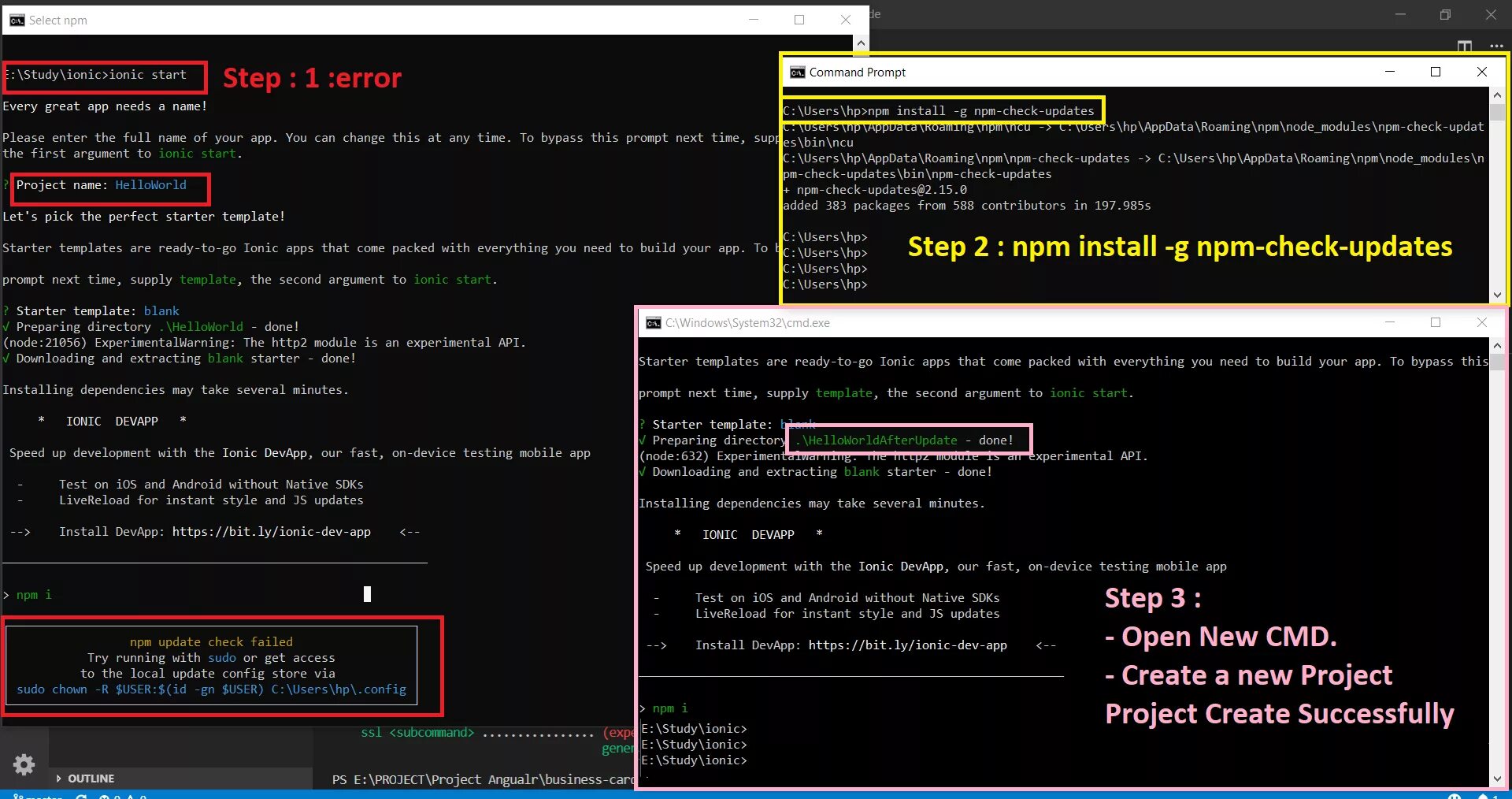Click the 'ionic start' command at top of Select npm
This screenshot has height=799, width=1512.
pos(148,75)
